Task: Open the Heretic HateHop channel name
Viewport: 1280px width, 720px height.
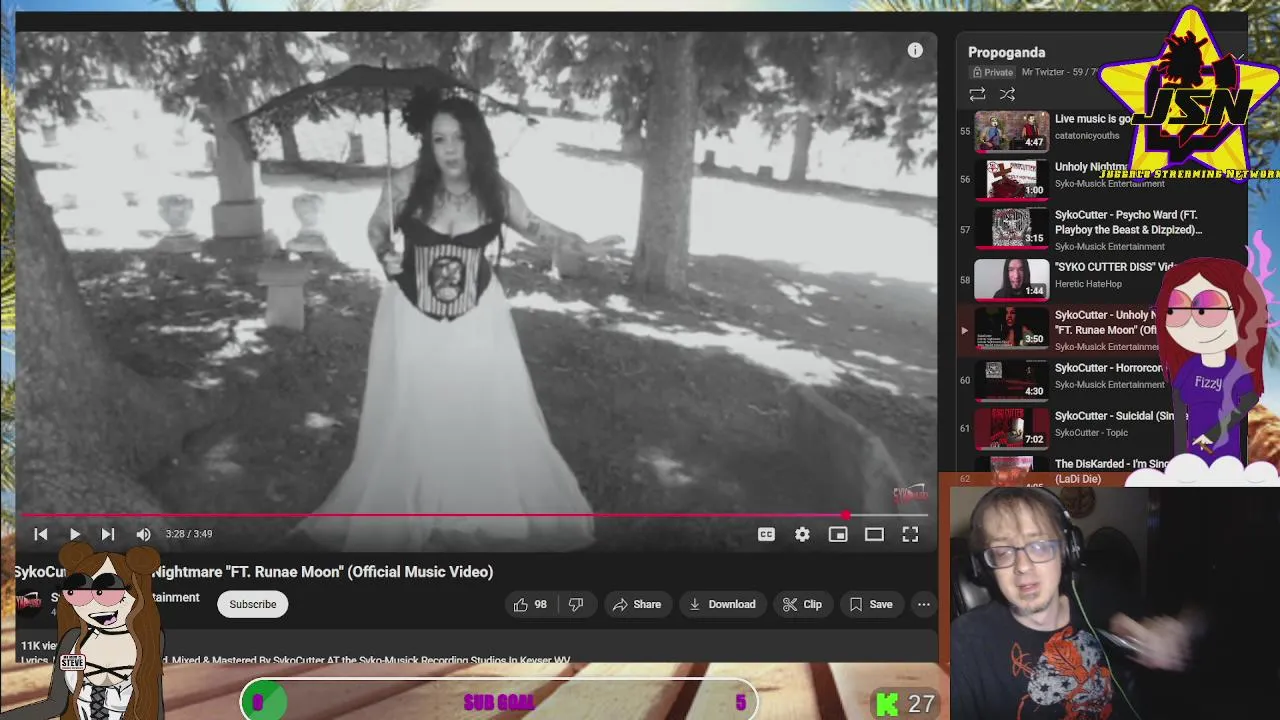Action: click(1088, 284)
